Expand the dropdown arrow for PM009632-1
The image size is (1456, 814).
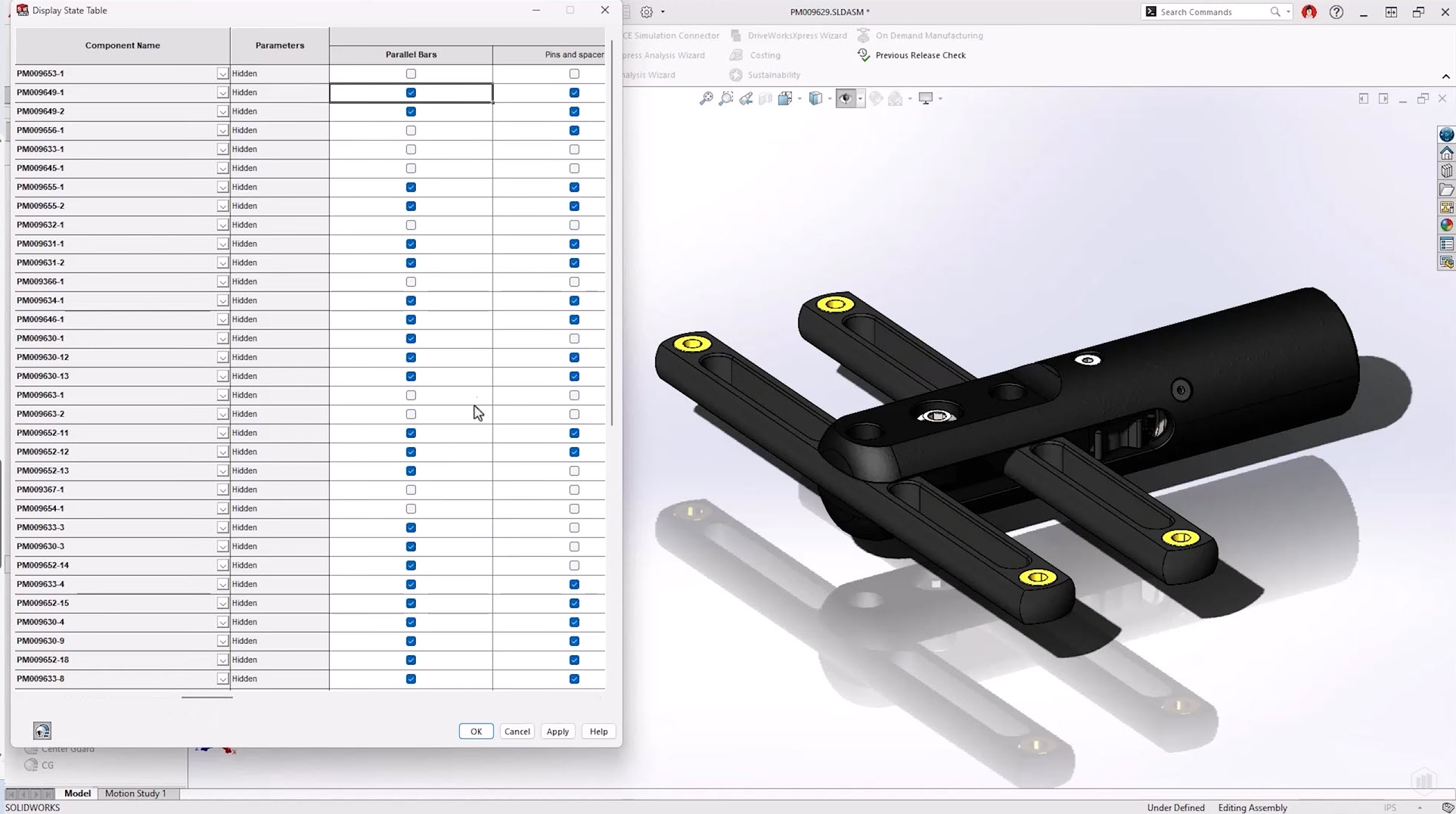click(x=222, y=225)
